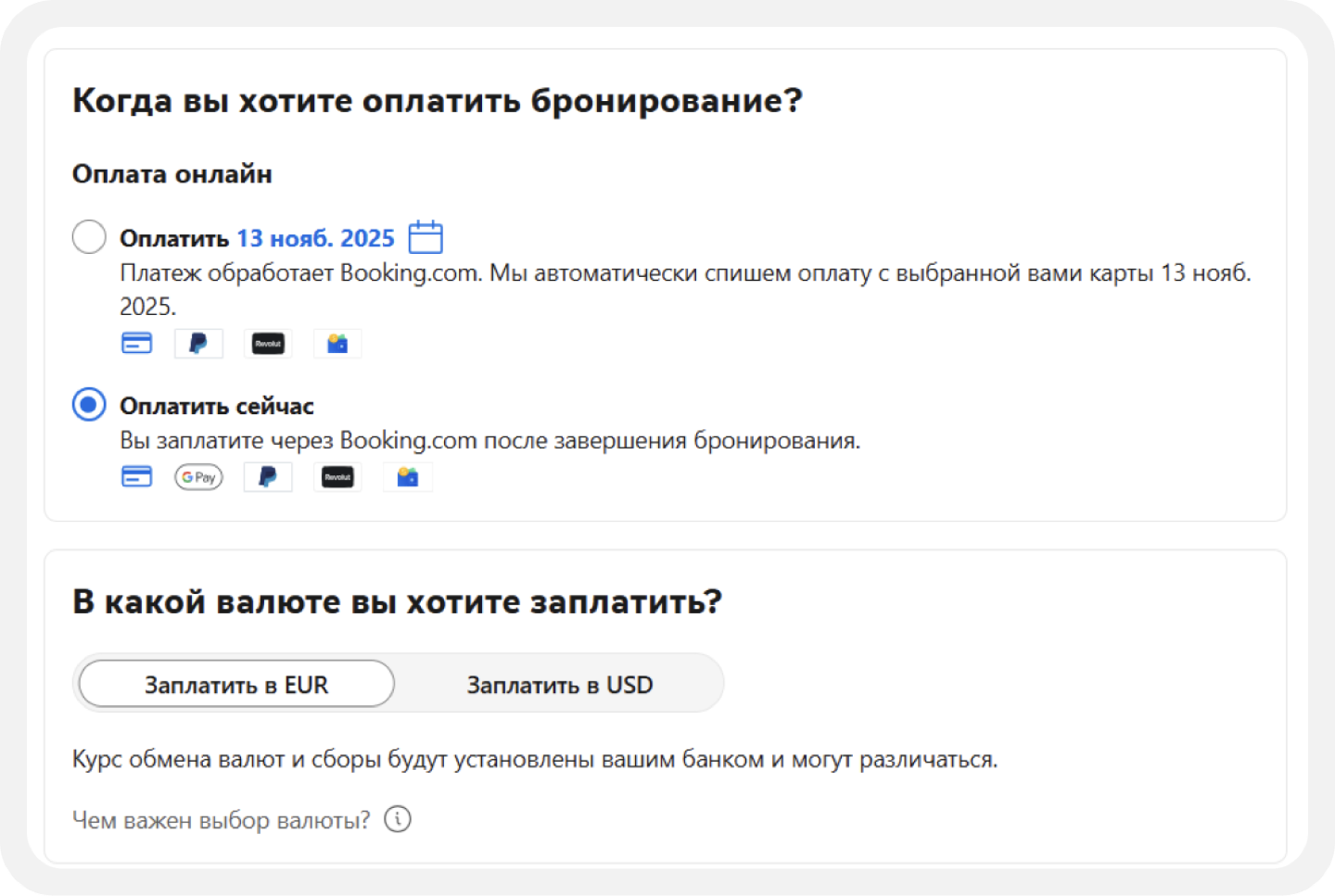Click credit card icon under Оплатить сейчас
This screenshot has width=1335, height=896.
point(137,477)
